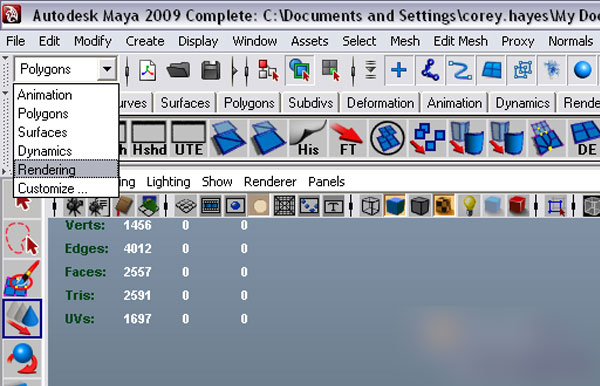The image size is (600, 386).
Task: Select the Rotate tool sphere icon
Action: (22, 359)
